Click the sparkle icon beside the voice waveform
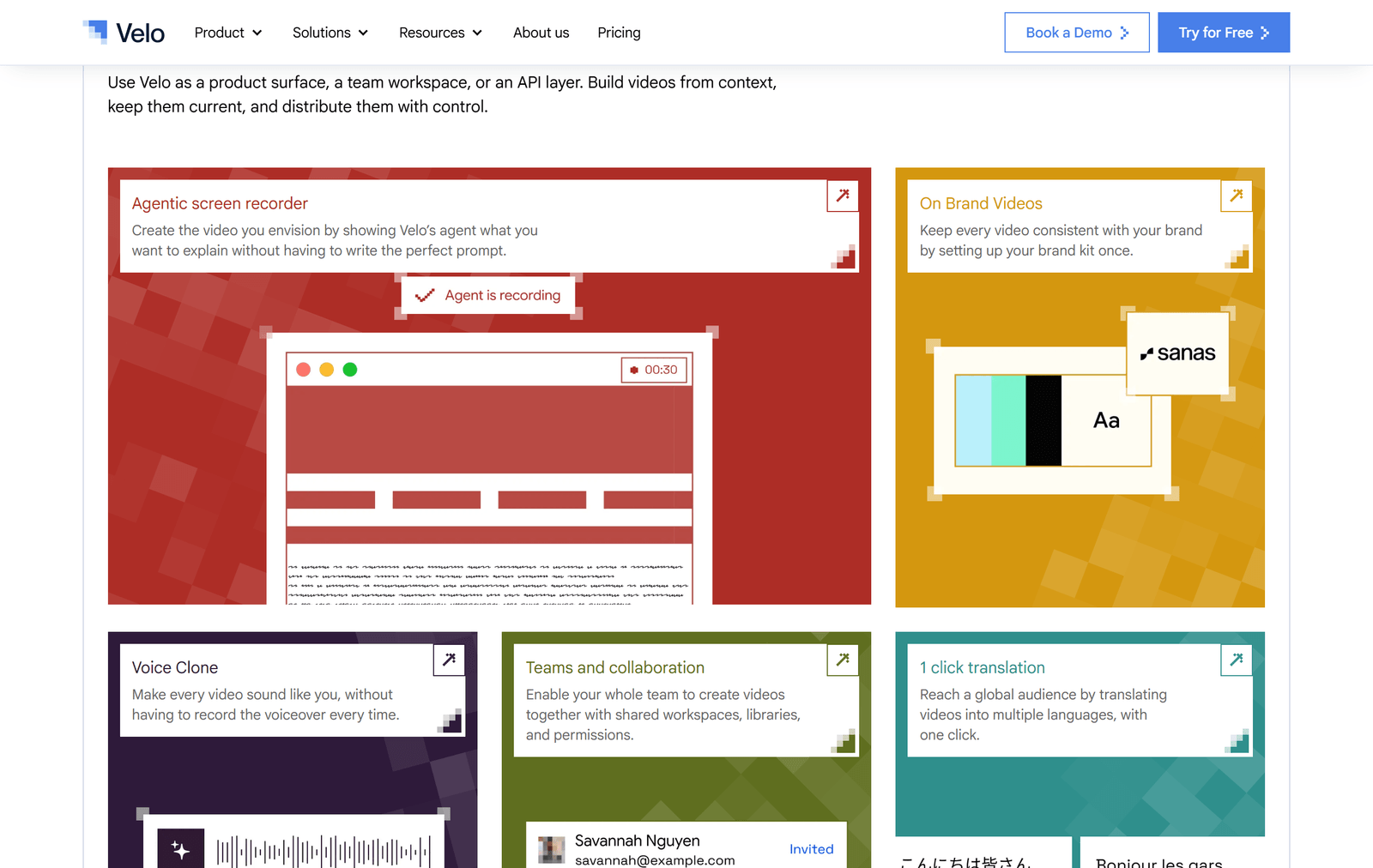Image resolution: width=1373 pixels, height=868 pixels. [180, 849]
